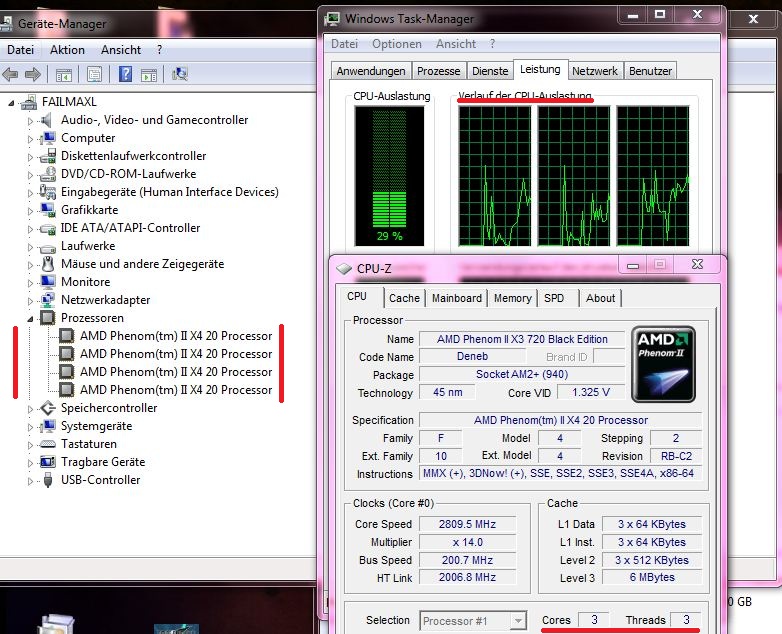Open the Memory tab in CPU-Z
Image resolution: width=782 pixels, height=634 pixels.
pos(513,298)
